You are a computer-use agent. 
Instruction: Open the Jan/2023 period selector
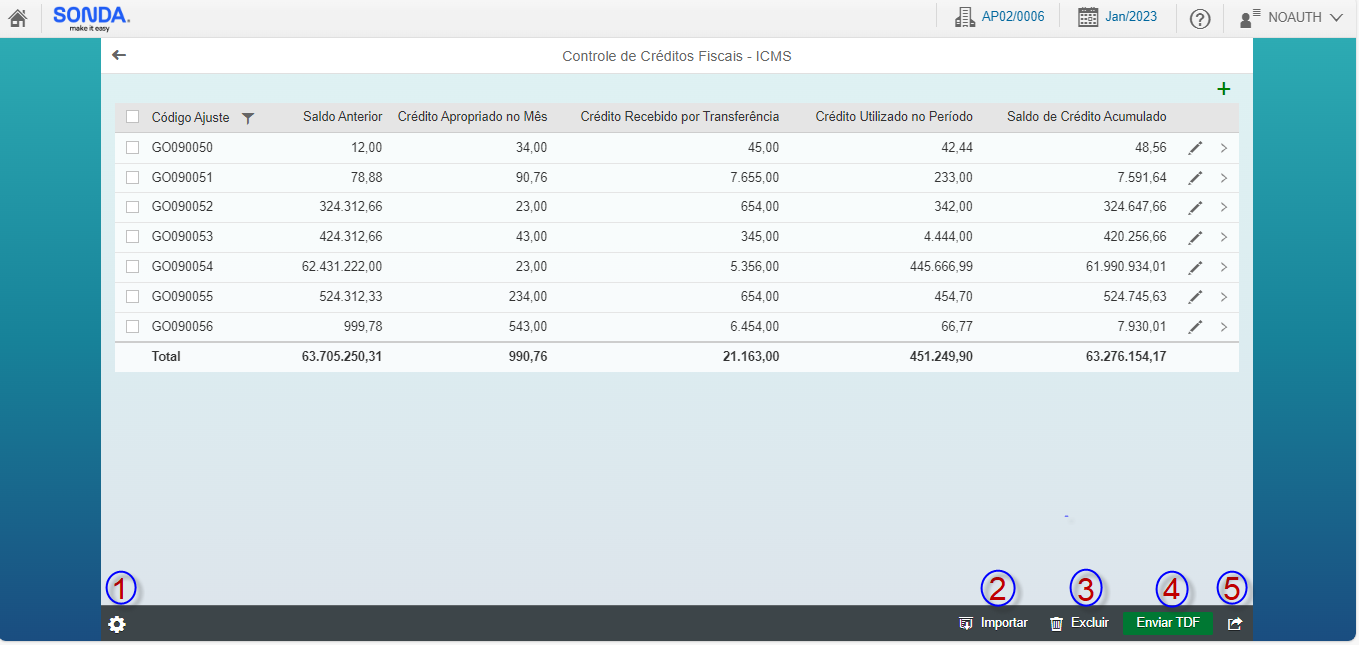[1118, 17]
